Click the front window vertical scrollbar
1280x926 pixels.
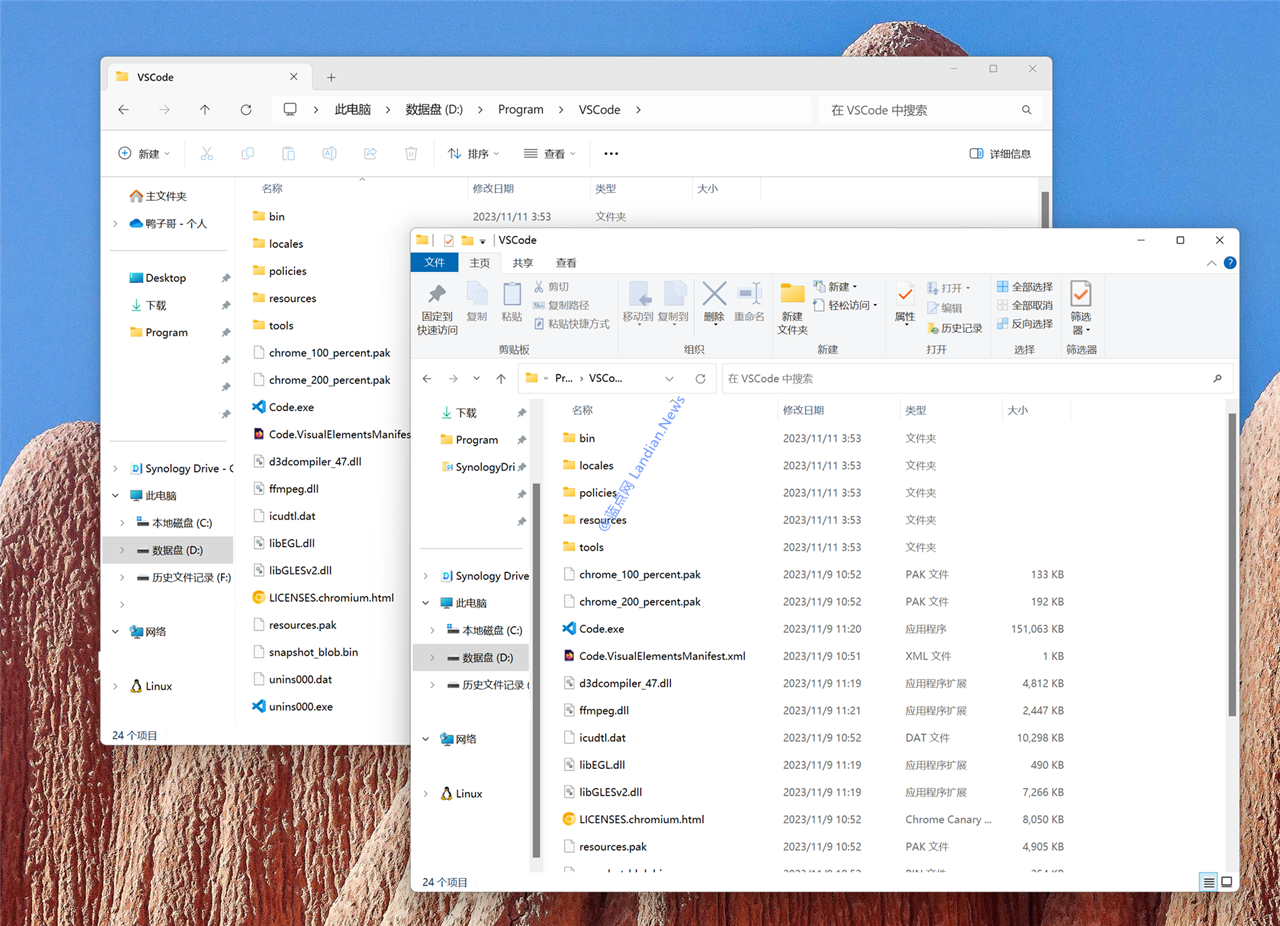tap(1231, 565)
